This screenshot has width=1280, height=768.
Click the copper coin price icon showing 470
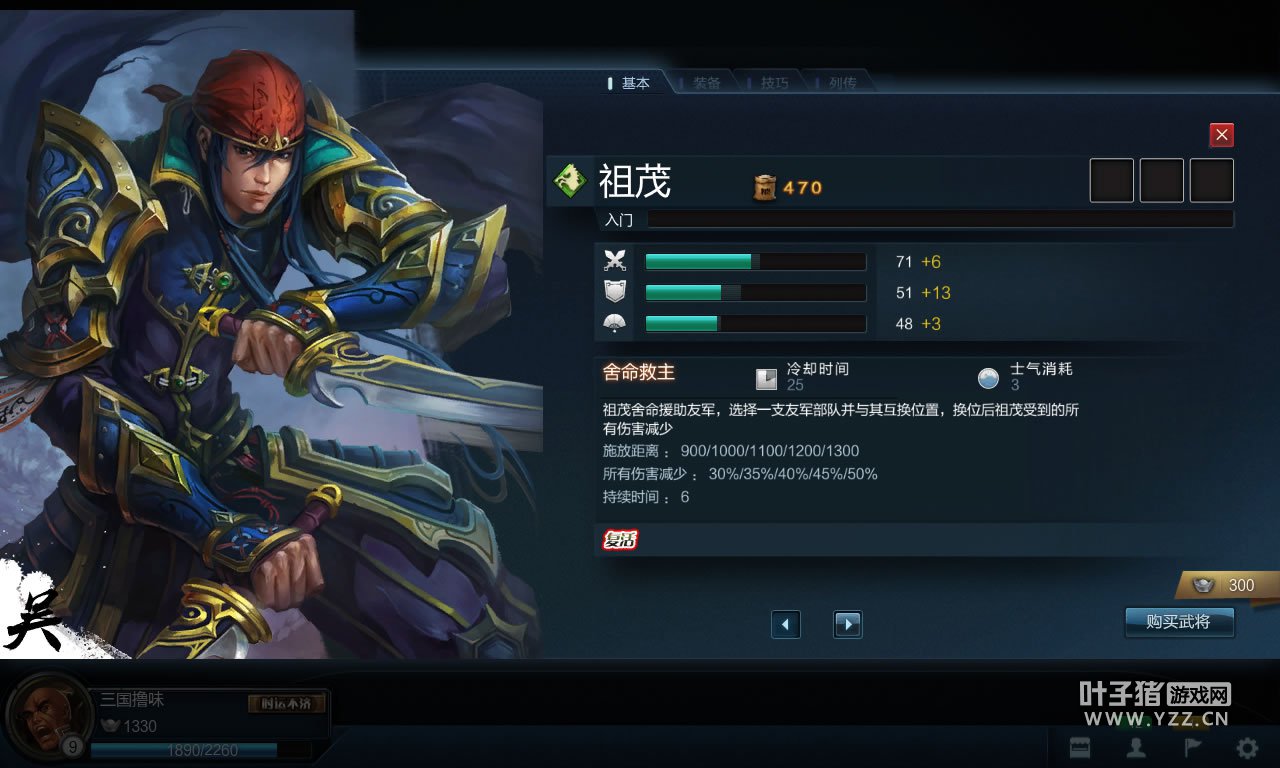coord(765,187)
